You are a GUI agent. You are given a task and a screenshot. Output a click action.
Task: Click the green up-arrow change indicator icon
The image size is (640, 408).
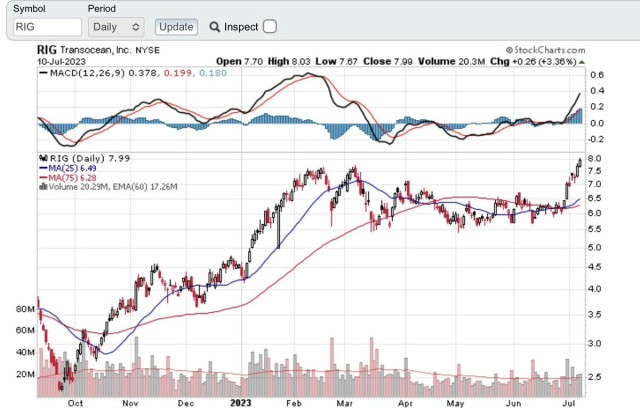(x=582, y=62)
